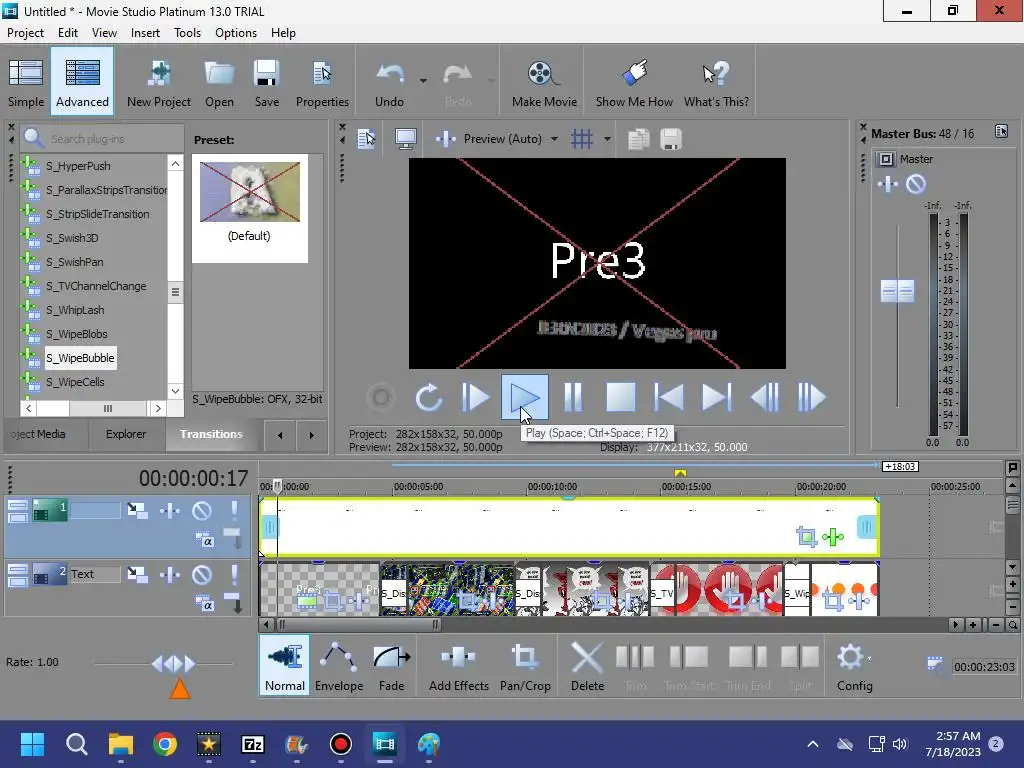The image size is (1024, 768).
Task: Open the Tools menu
Action: pyautogui.click(x=187, y=33)
